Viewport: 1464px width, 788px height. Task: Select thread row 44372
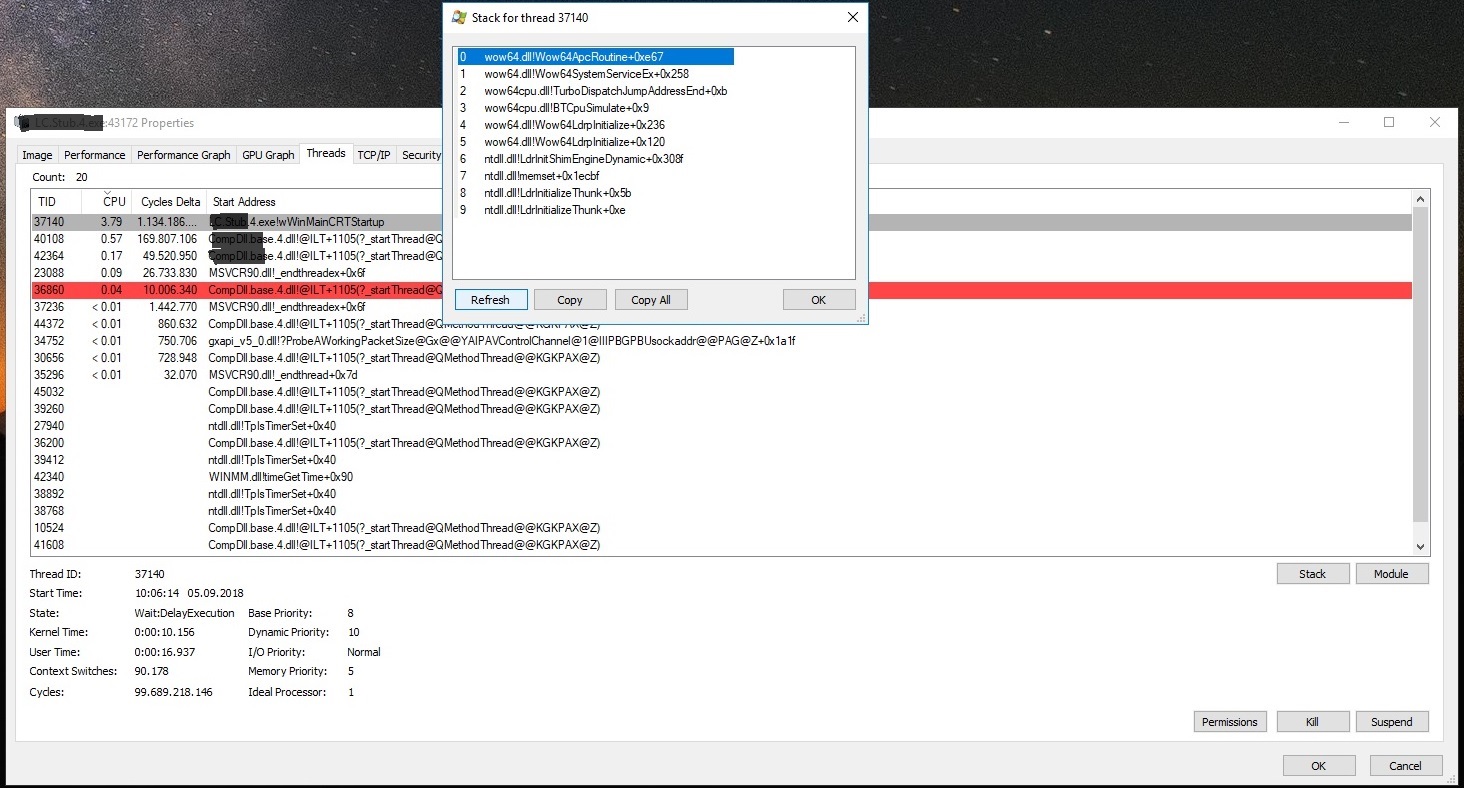pos(721,324)
